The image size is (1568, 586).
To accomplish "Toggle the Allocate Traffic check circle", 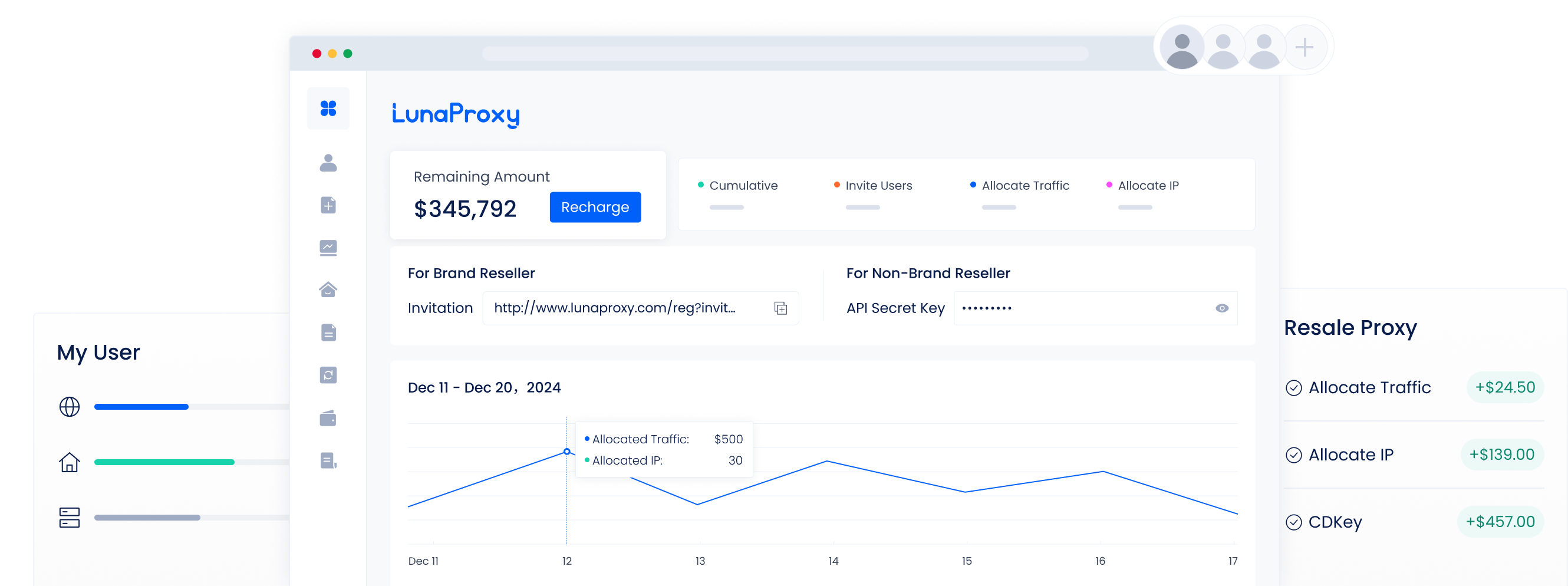I will 1293,388.
